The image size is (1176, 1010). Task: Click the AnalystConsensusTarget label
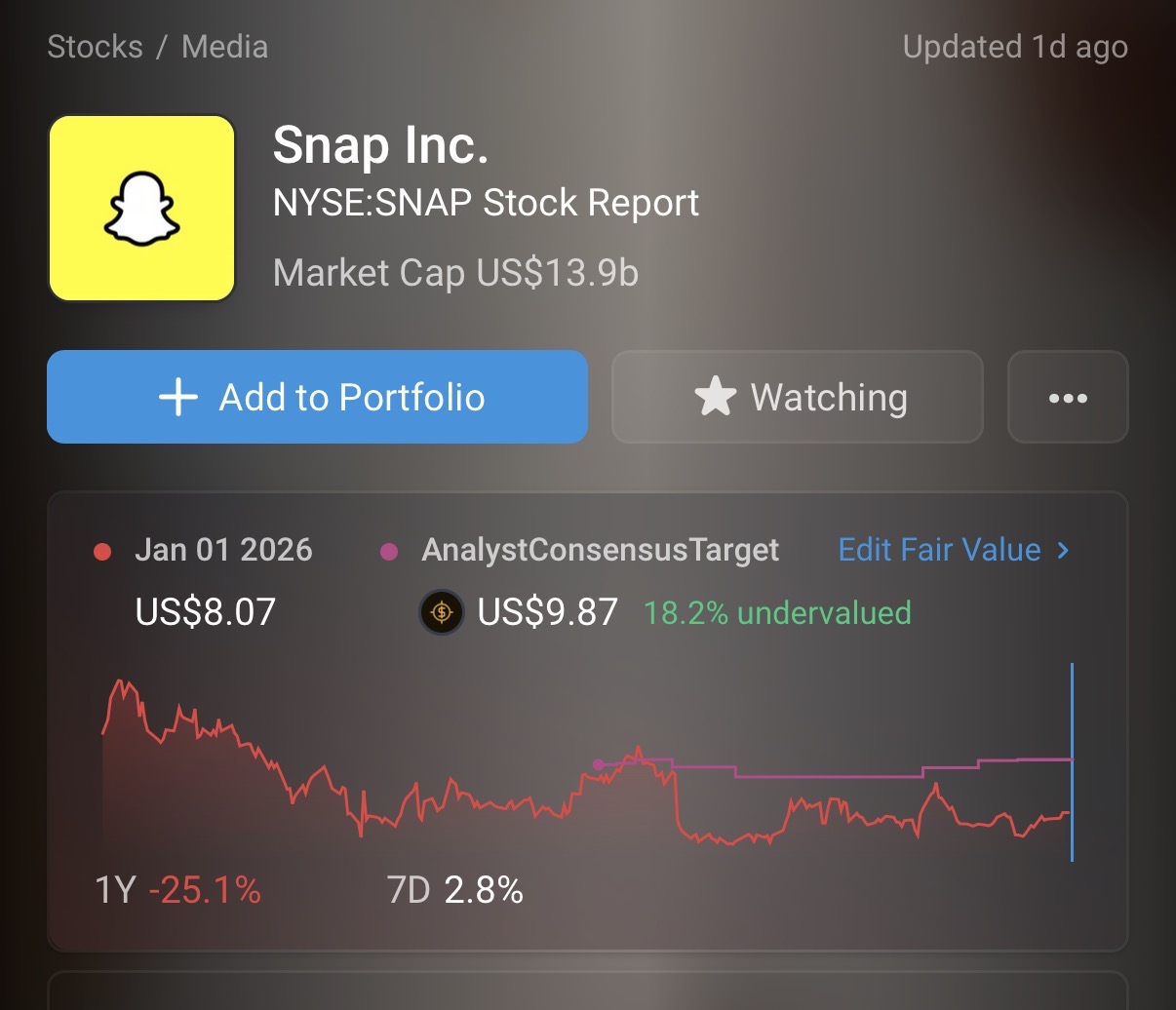(x=600, y=551)
